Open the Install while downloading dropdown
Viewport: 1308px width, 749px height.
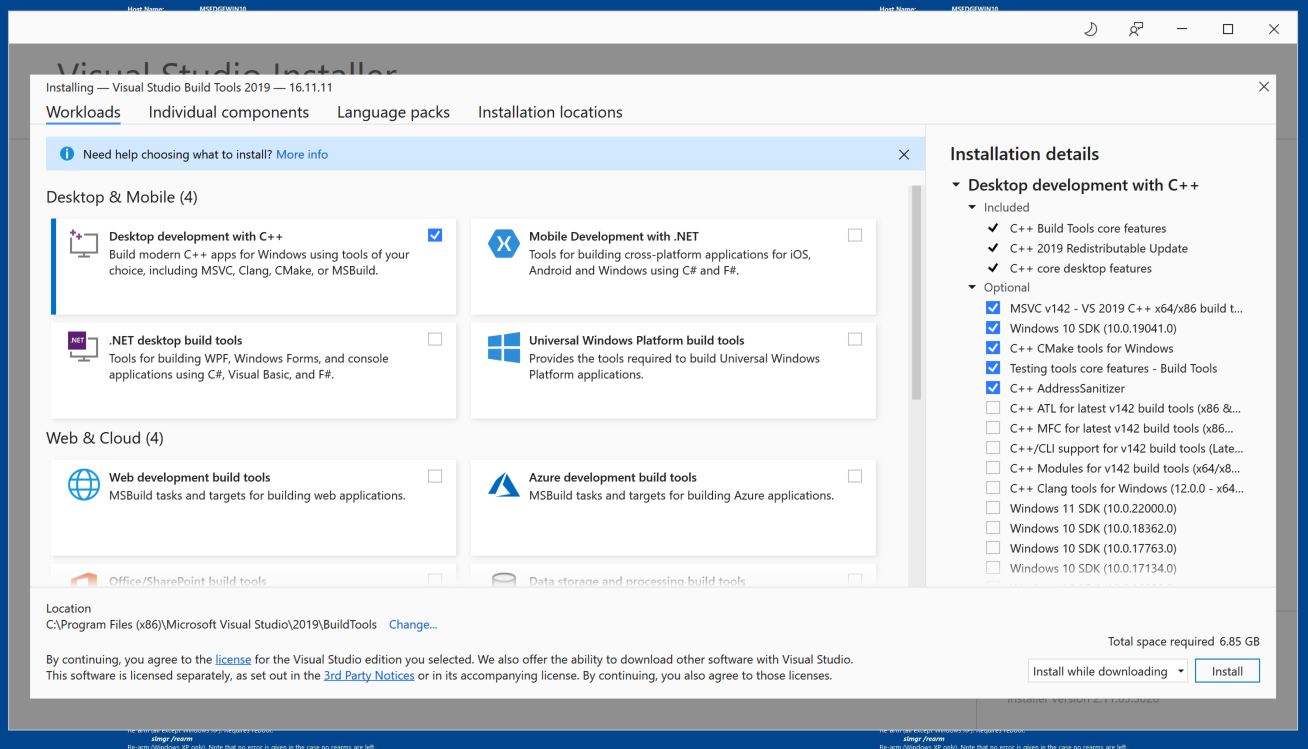click(x=1107, y=671)
